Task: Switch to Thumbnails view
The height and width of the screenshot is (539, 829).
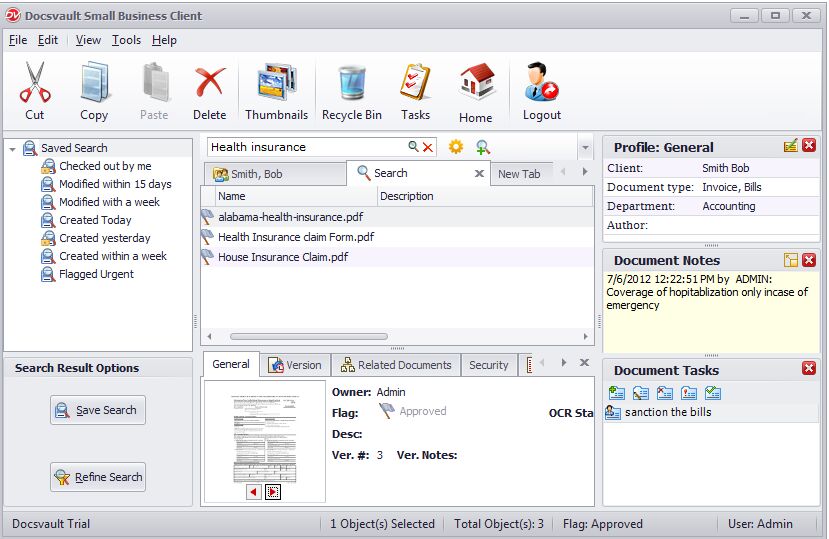Action: pyautogui.click(x=276, y=84)
